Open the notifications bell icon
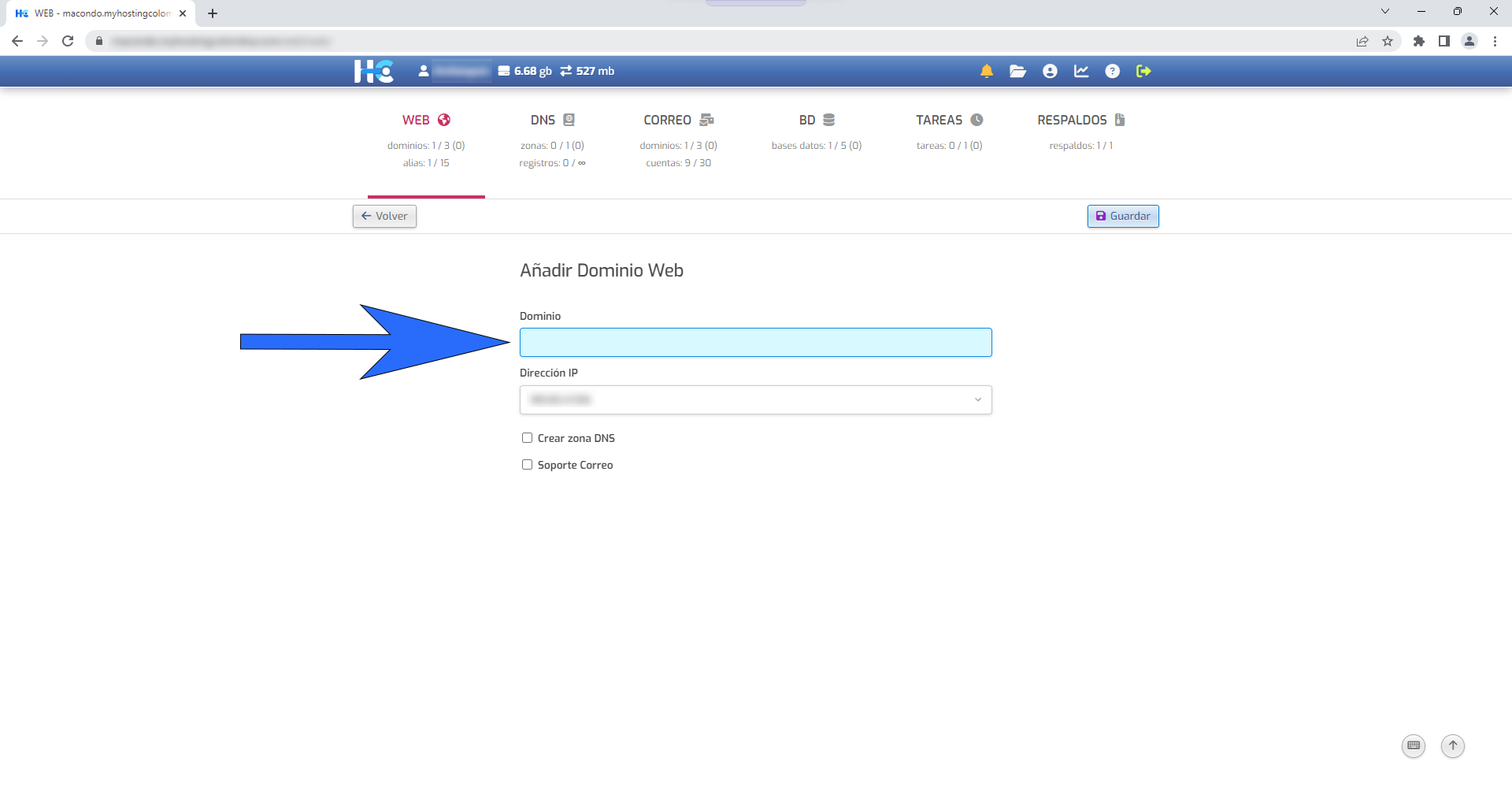 tap(987, 71)
